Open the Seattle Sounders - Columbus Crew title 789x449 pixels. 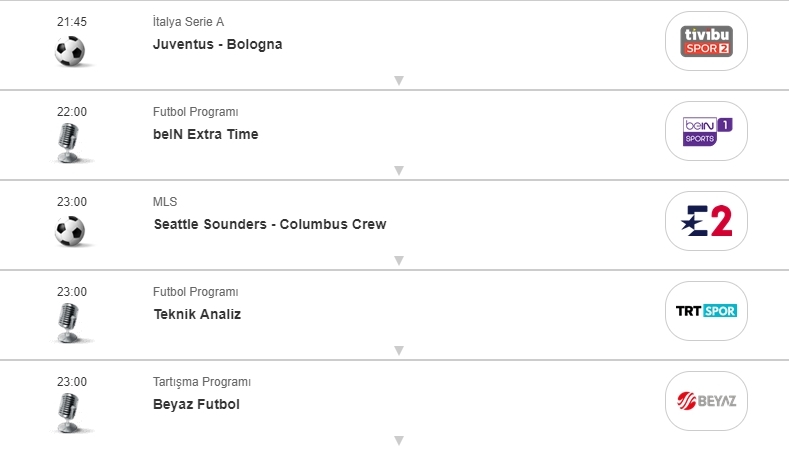(269, 224)
